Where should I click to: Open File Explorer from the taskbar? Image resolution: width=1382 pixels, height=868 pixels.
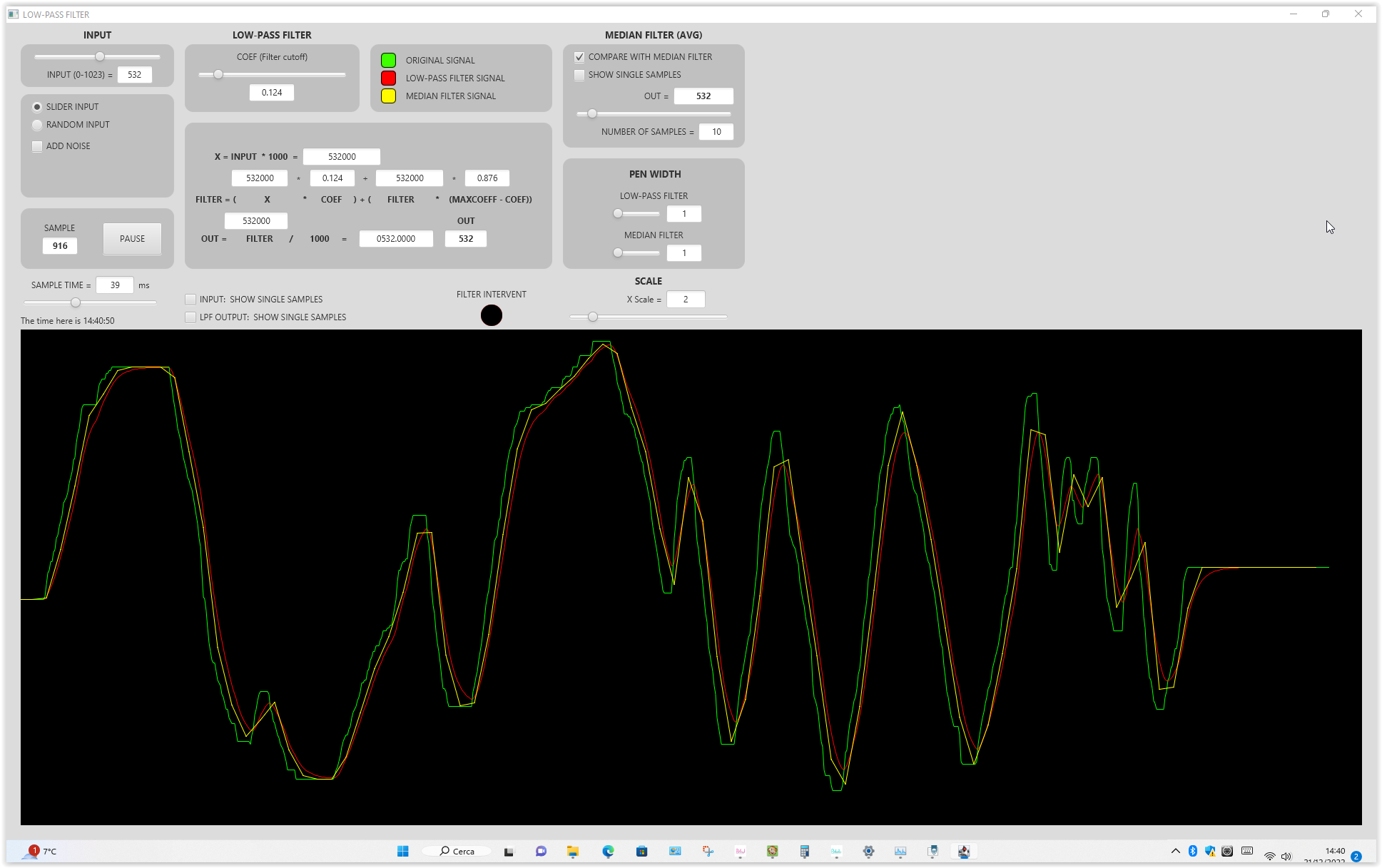[573, 851]
